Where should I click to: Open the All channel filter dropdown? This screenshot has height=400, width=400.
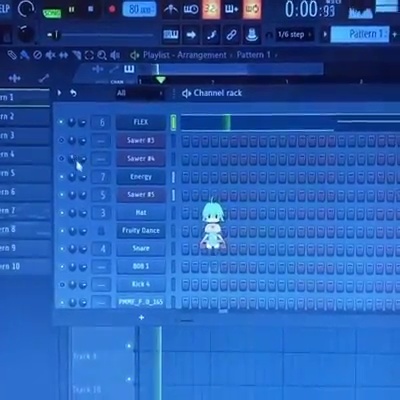tap(140, 93)
